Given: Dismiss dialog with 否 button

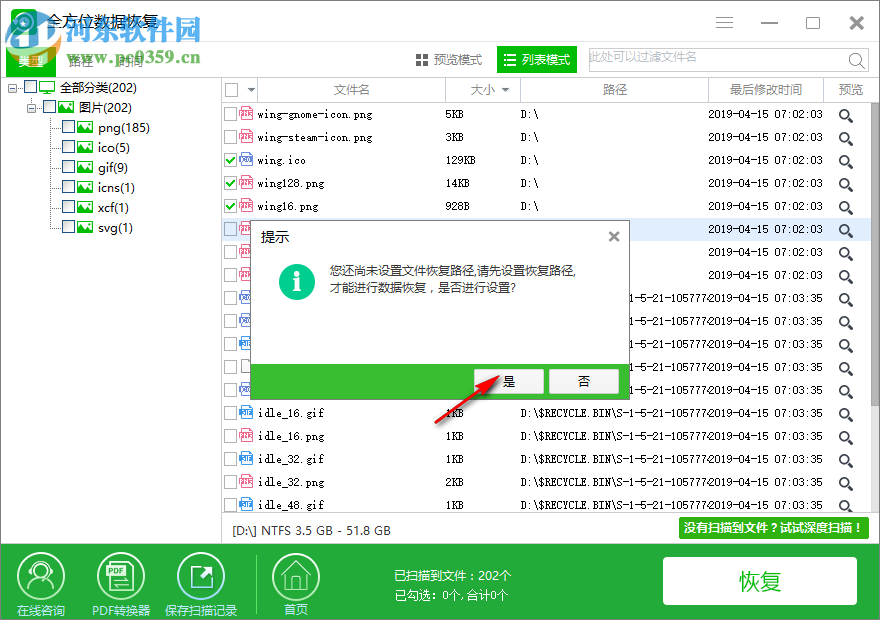Looking at the screenshot, I should (584, 381).
